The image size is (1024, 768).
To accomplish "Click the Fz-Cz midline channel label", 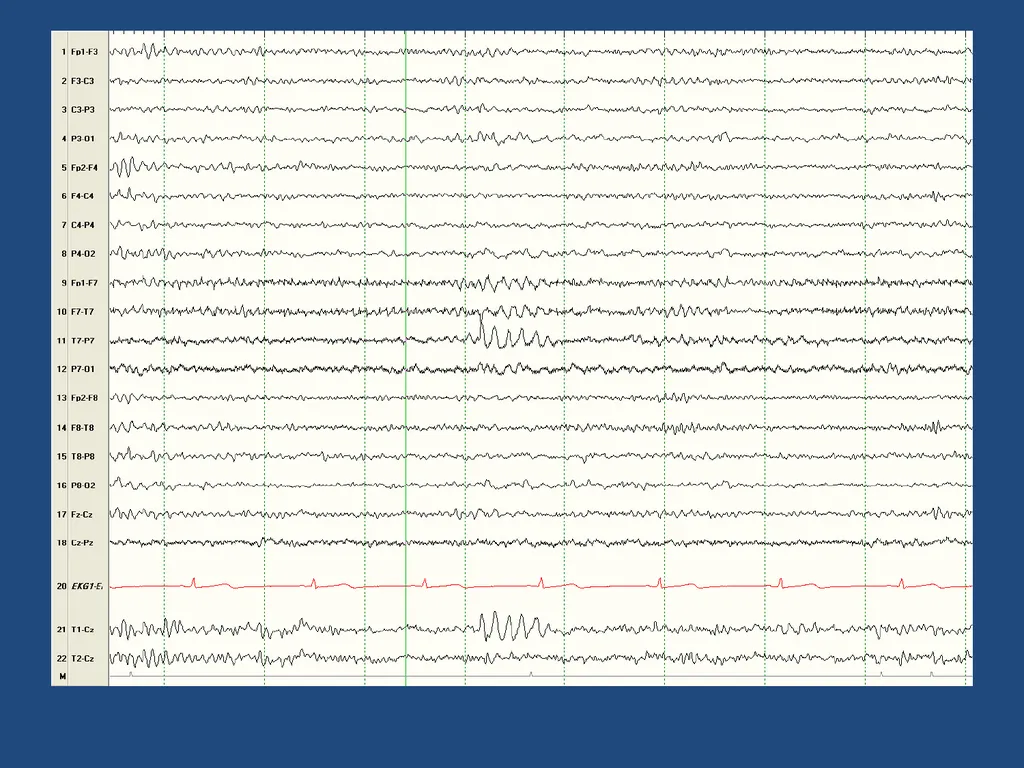I will coord(82,515).
